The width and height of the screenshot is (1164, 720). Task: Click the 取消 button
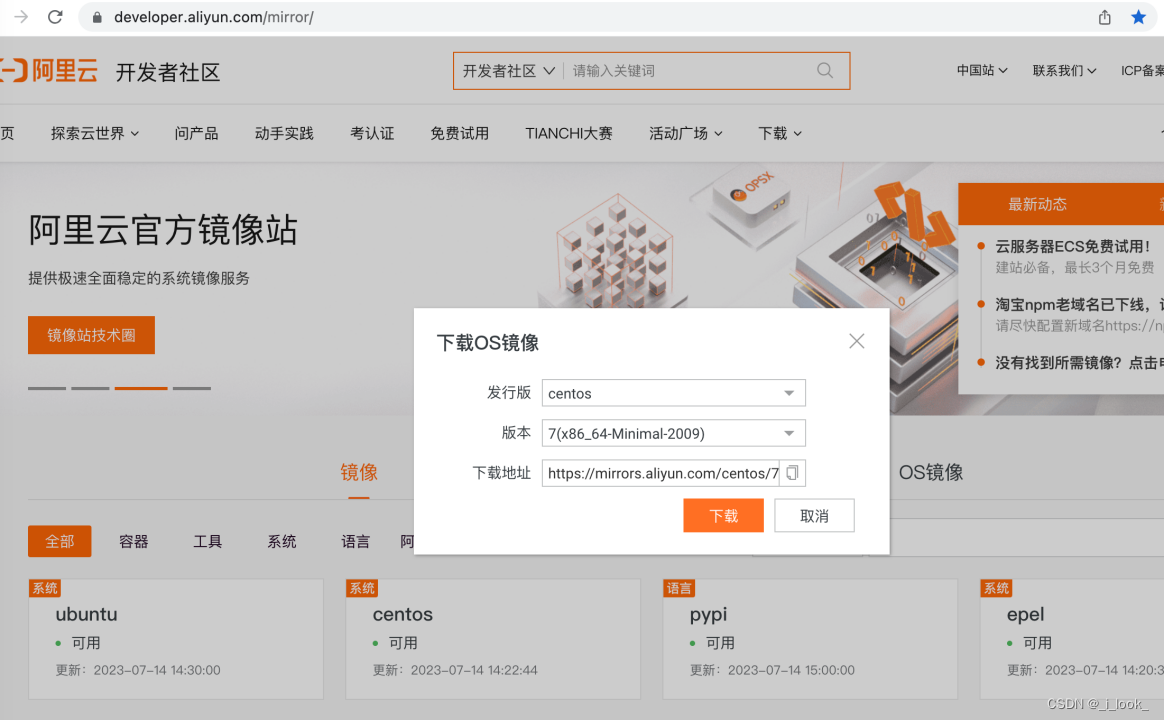[x=814, y=515]
